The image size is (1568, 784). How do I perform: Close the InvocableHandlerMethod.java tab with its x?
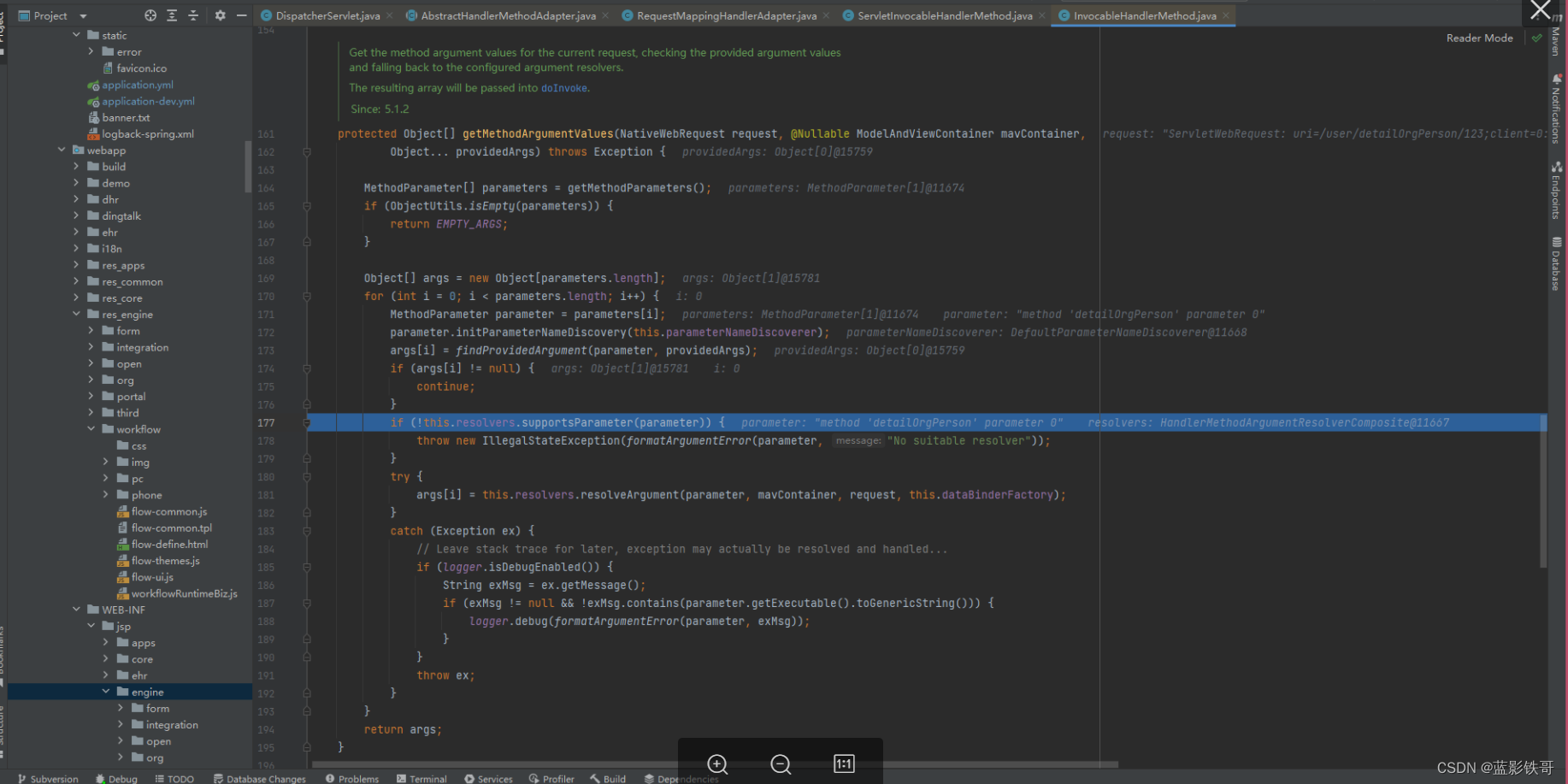pyautogui.click(x=1225, y=15)
